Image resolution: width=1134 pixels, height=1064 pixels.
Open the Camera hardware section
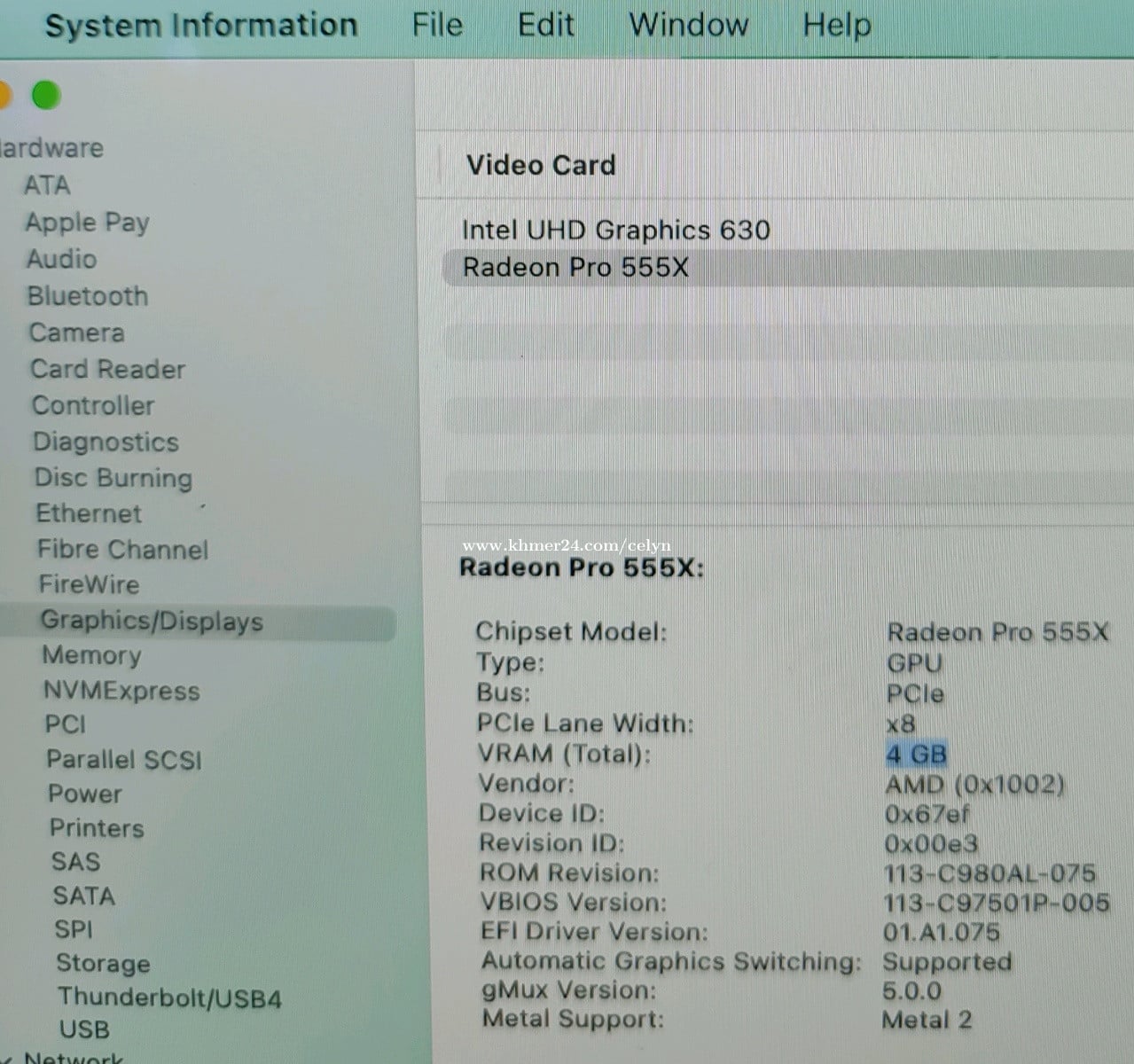pos(76,333)
